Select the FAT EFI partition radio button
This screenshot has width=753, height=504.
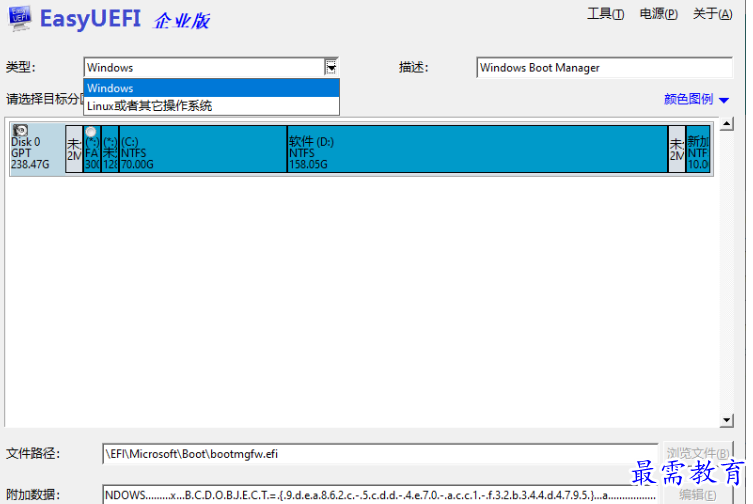(91, 132)
